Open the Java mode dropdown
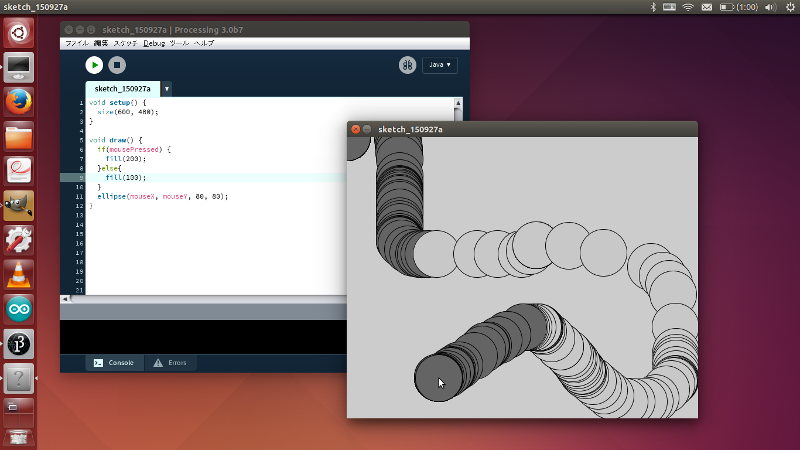Image resolution: width=800 pixels, height=450 pixels. pos(440,65)
